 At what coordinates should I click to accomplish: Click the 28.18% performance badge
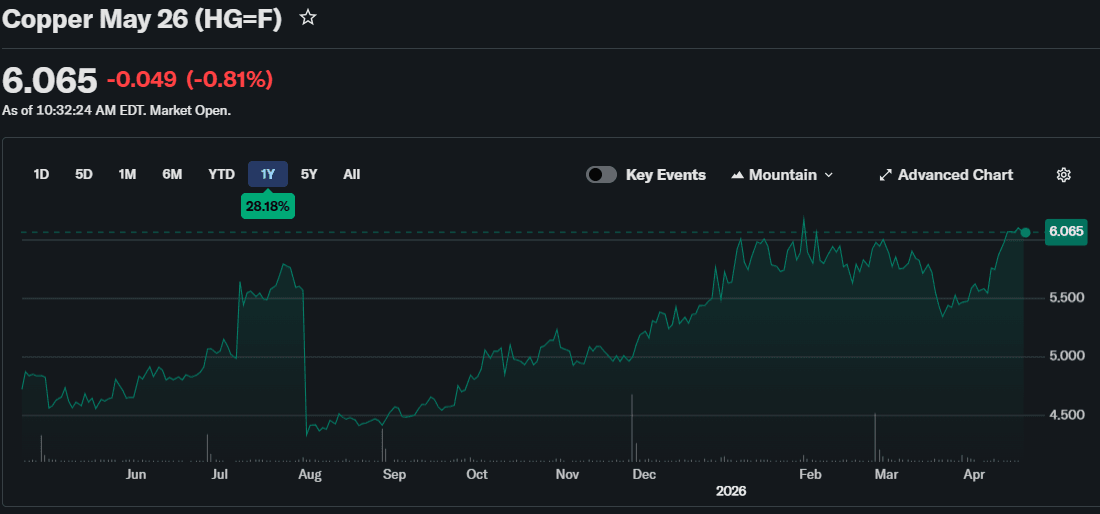coord(267,206)
